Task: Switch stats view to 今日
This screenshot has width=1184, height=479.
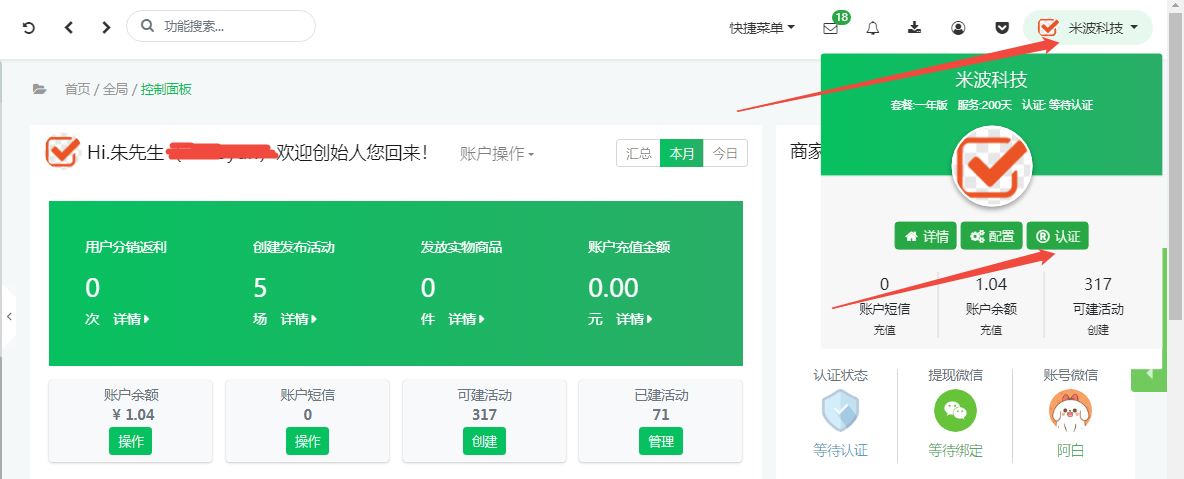Action: tap(725, 153)
